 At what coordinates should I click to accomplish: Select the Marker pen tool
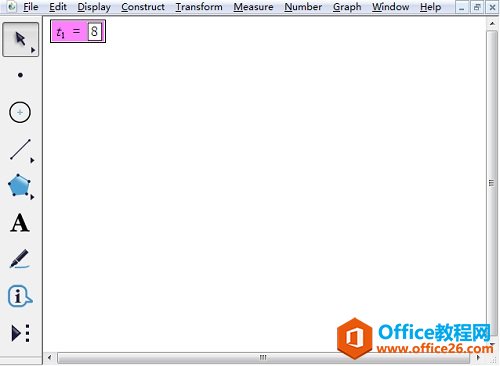(19, 259)
